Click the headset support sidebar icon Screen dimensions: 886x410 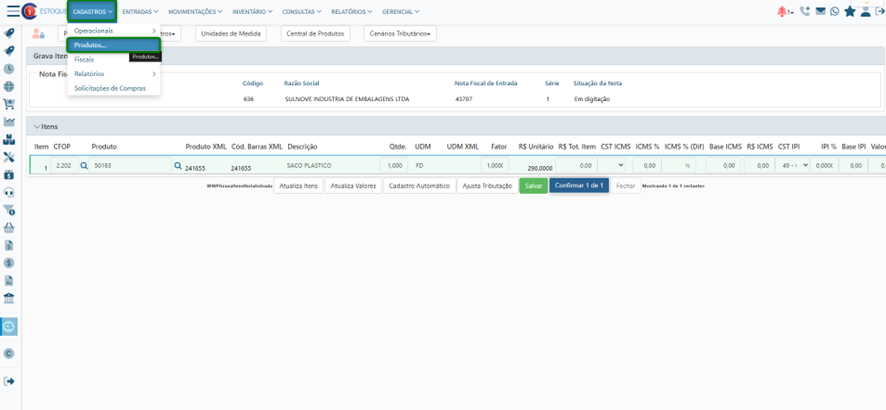pos(9,192)
